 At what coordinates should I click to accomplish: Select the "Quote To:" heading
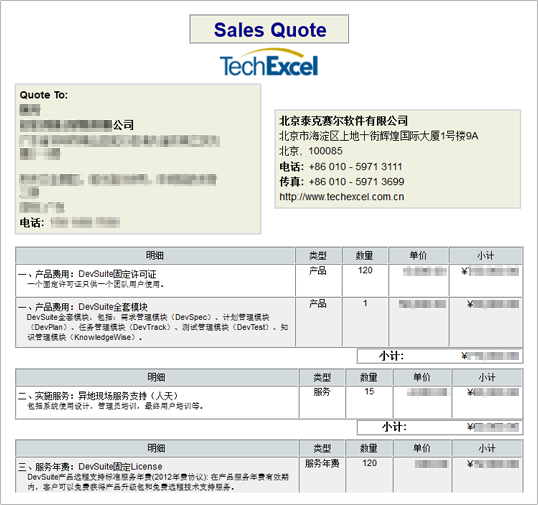pos(44,95)
